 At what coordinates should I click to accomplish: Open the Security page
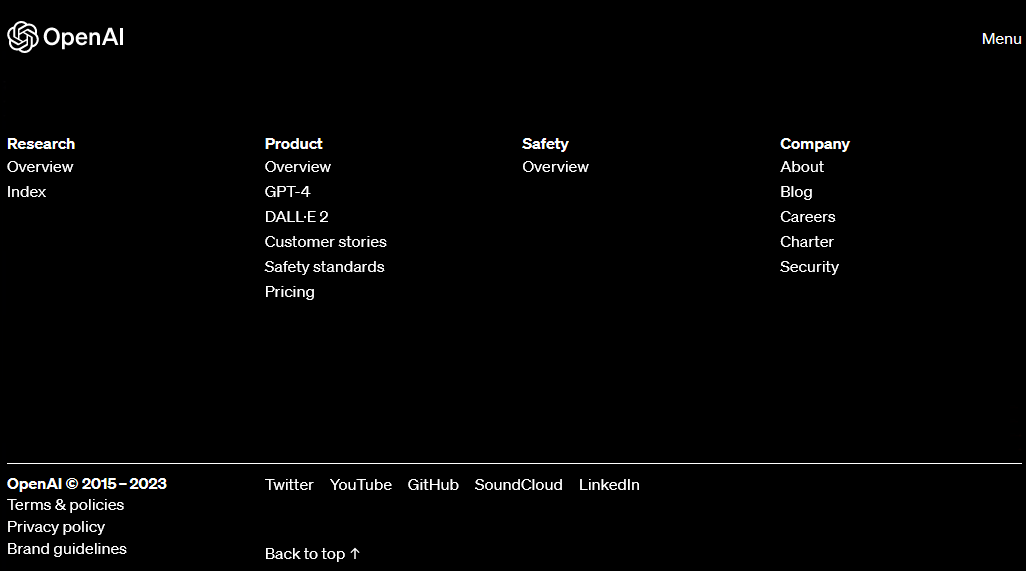809,267
